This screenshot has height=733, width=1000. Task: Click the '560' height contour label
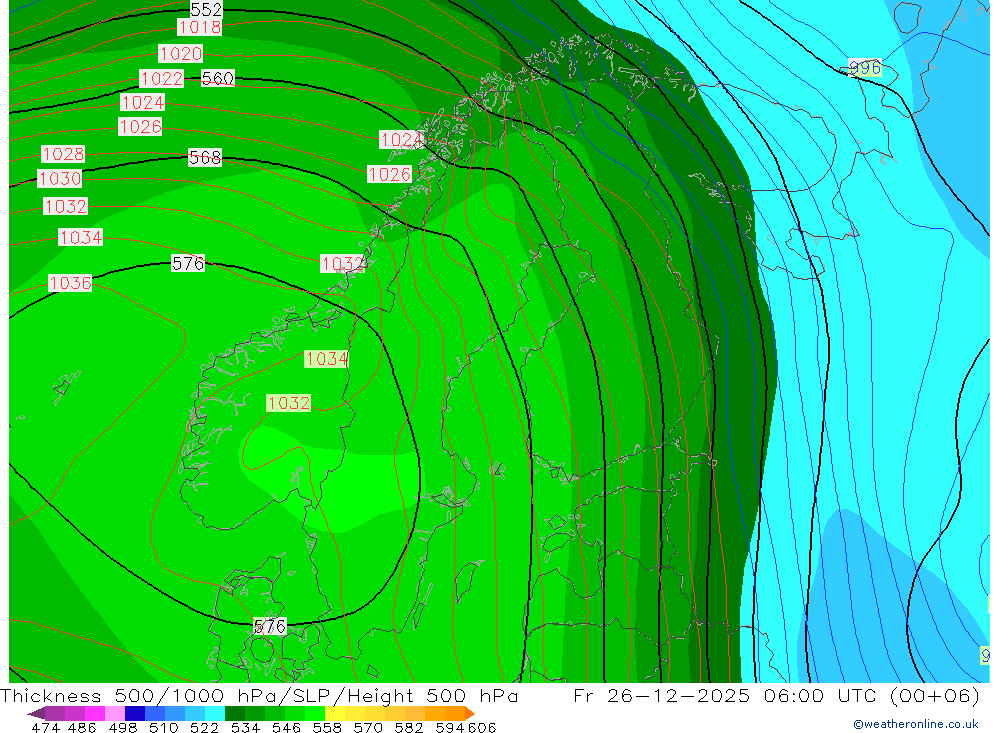coord(217,78)
